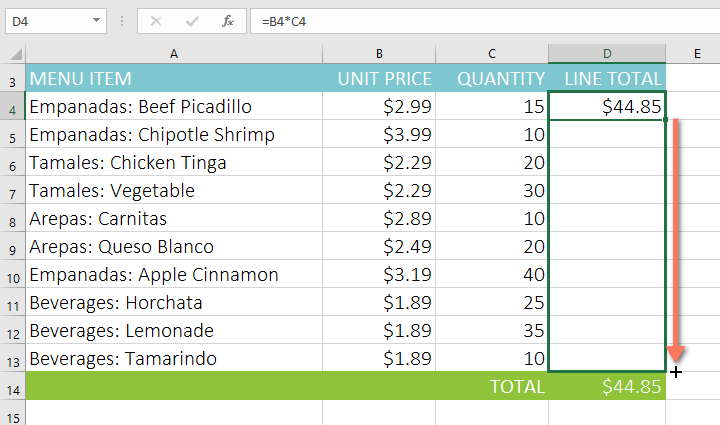Select the LINE TOTAL header cell
Viewport: 720px width, 425px height.
click(606, 78)
